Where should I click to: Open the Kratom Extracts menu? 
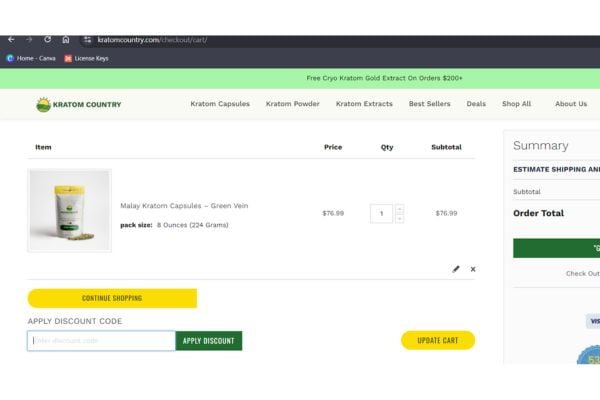click(364, 104)
